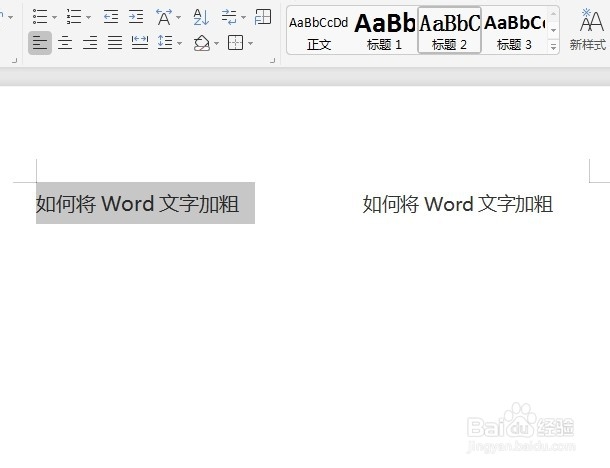This screenshot has width=610, height=468.
Task: Expand the paragraph marks dropdown arrow
Action: 244,17
